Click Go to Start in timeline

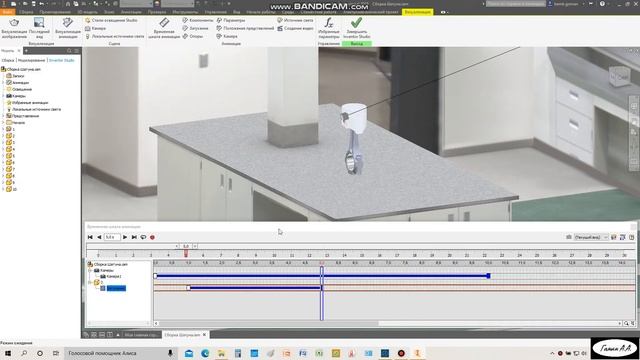[x=90, y=237]
